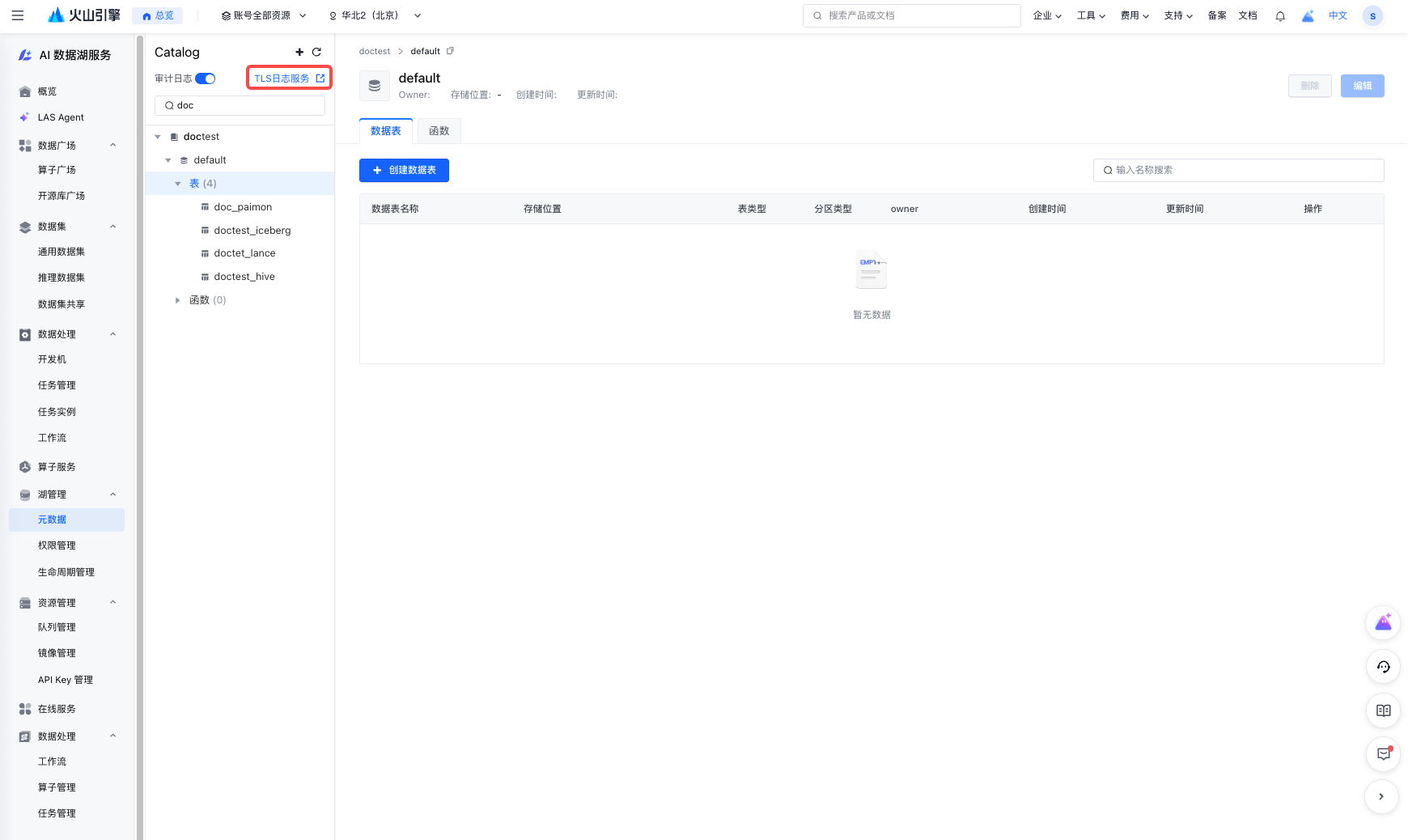Click the doctest breadcrumb link
1408x840 pixels.
pos(375,51)
